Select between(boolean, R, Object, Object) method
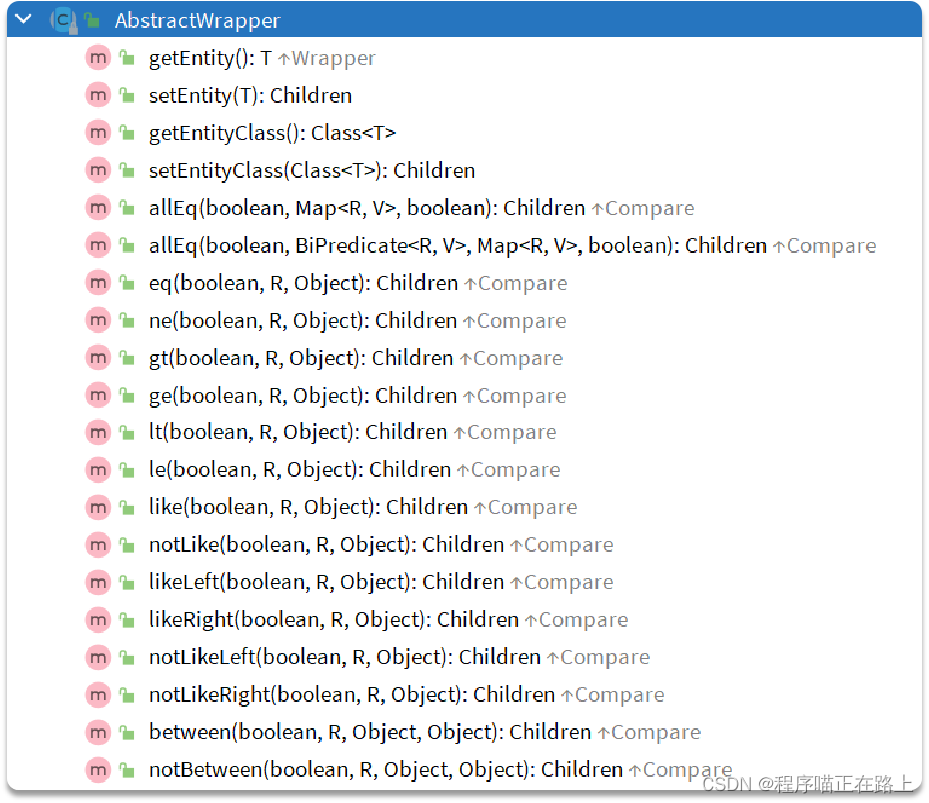This screenshot has width=929, height=803. coord(370,732)
